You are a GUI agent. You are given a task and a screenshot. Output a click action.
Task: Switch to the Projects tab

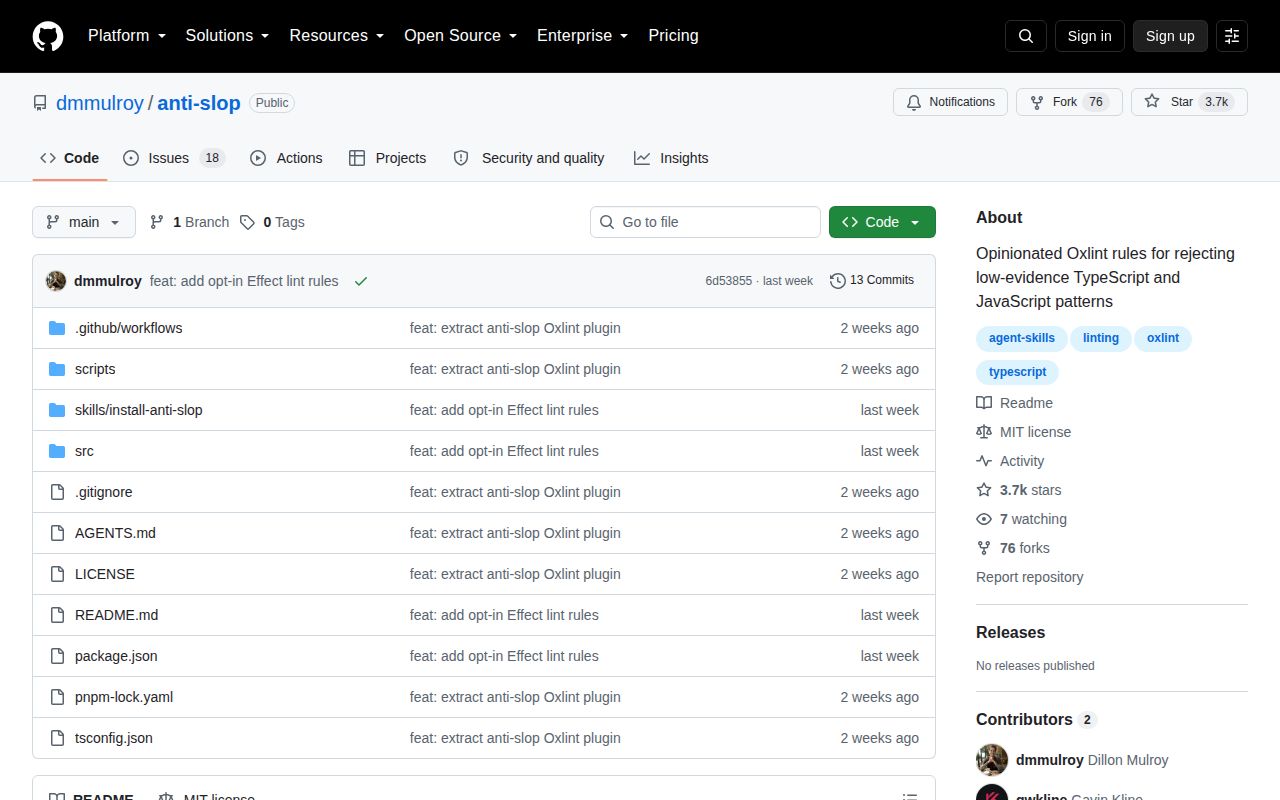387,158
